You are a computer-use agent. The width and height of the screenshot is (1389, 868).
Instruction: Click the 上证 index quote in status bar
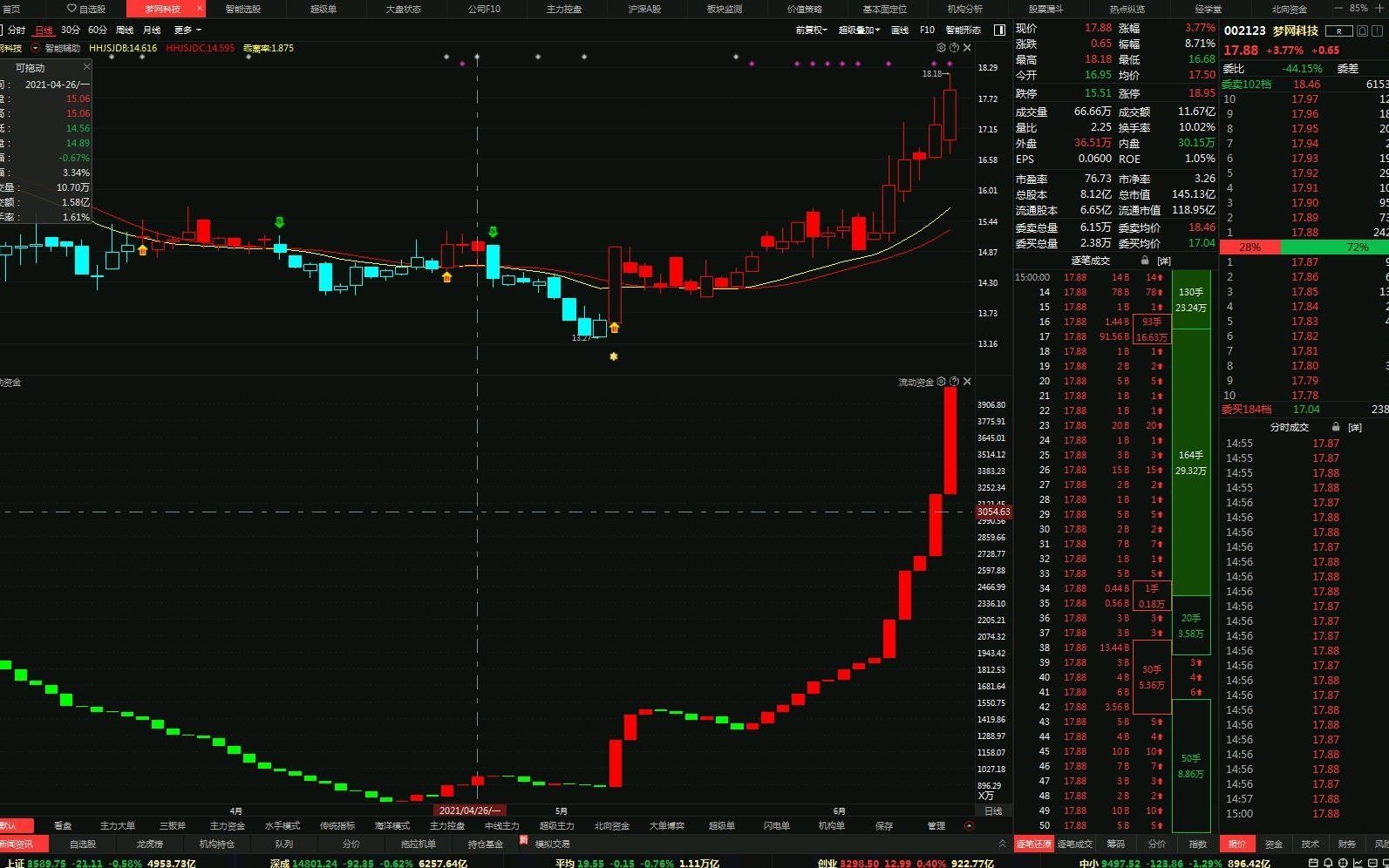pos(99,863)
